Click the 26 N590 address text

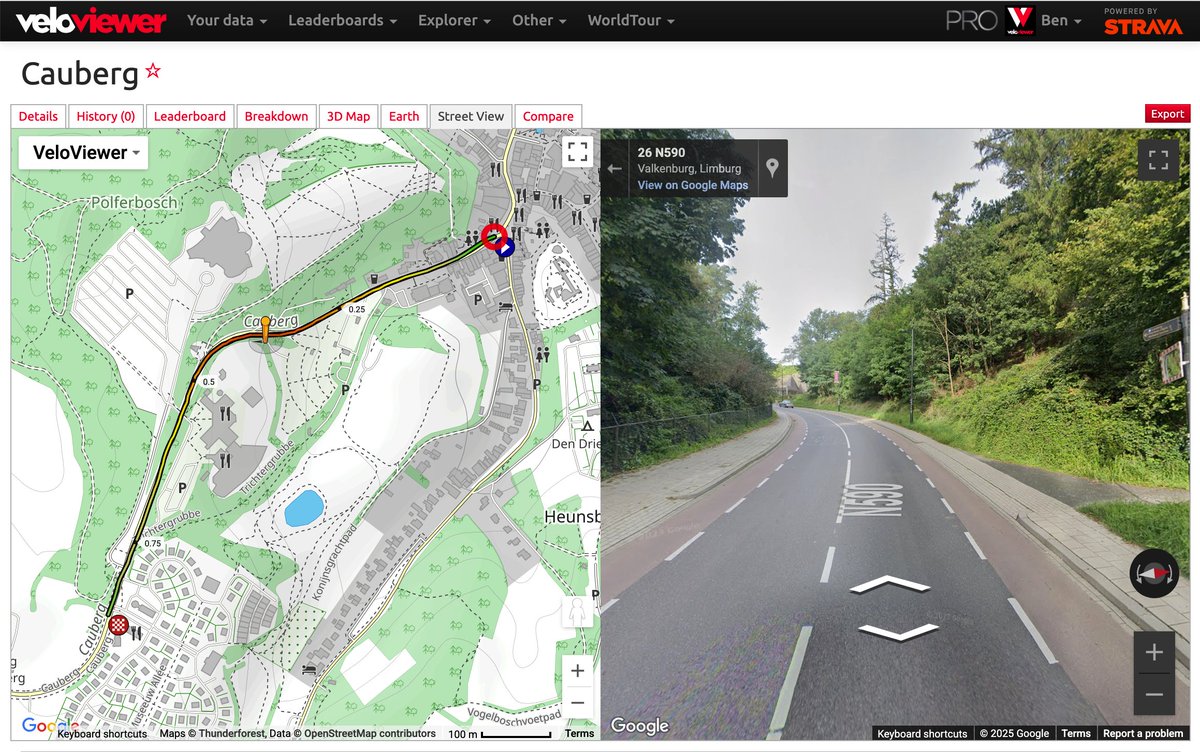(x=661, y=152)
